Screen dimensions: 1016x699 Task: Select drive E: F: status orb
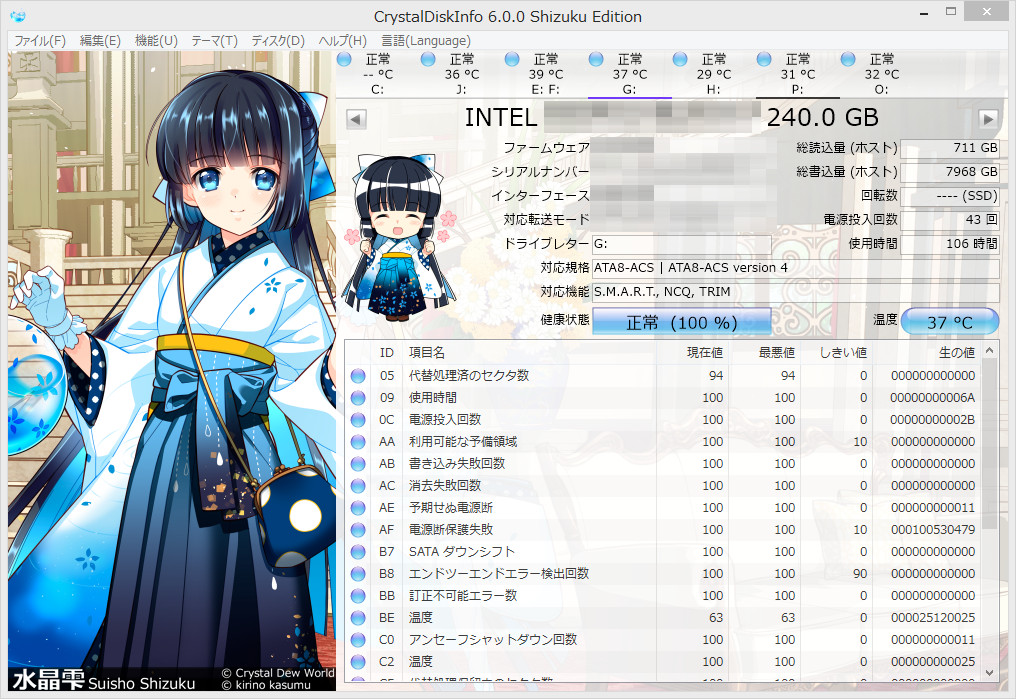tap(513, 60)
